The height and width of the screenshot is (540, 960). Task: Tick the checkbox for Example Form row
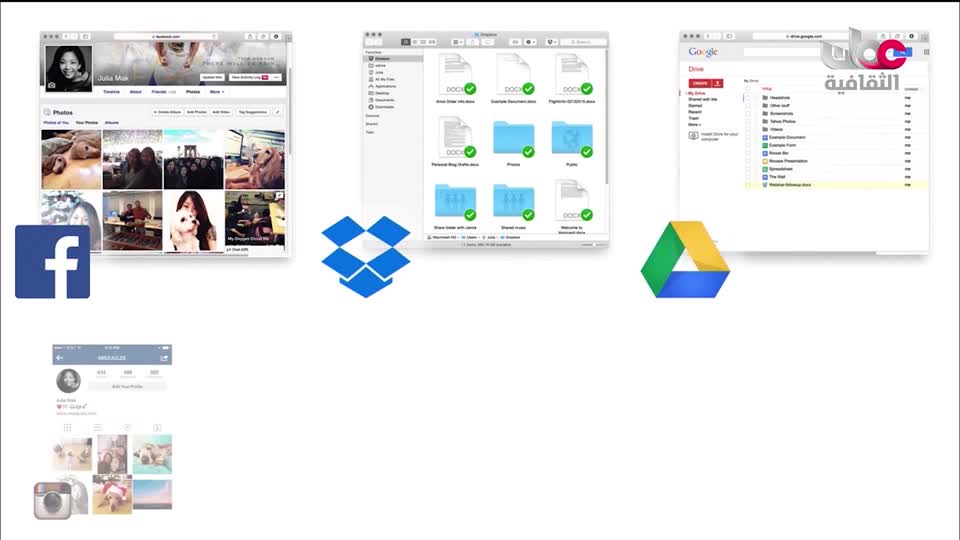pos(748,145)
